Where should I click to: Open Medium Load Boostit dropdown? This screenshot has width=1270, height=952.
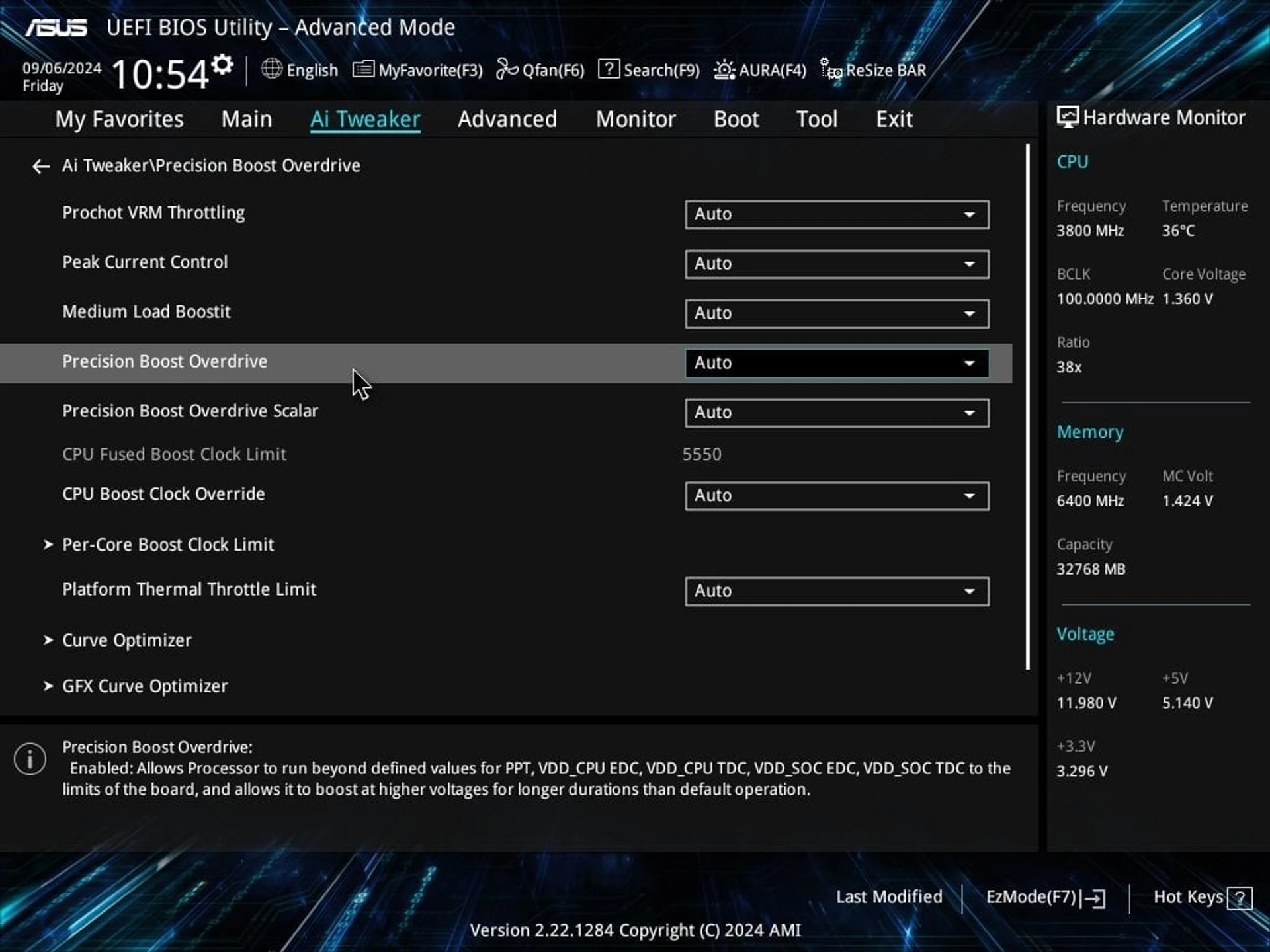[x=837, y=313]
